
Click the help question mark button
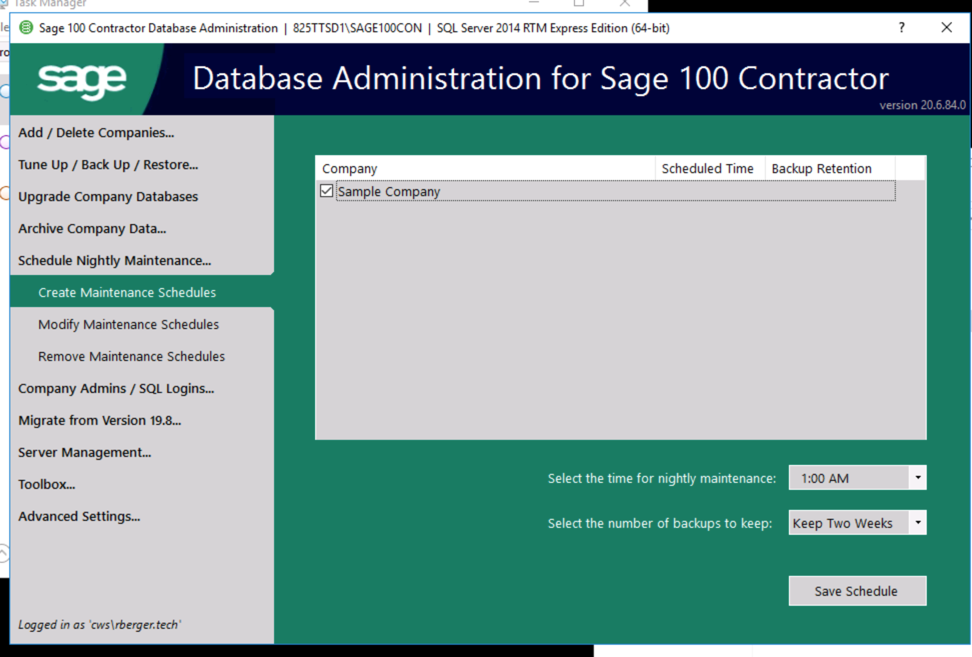coord(901,28)
